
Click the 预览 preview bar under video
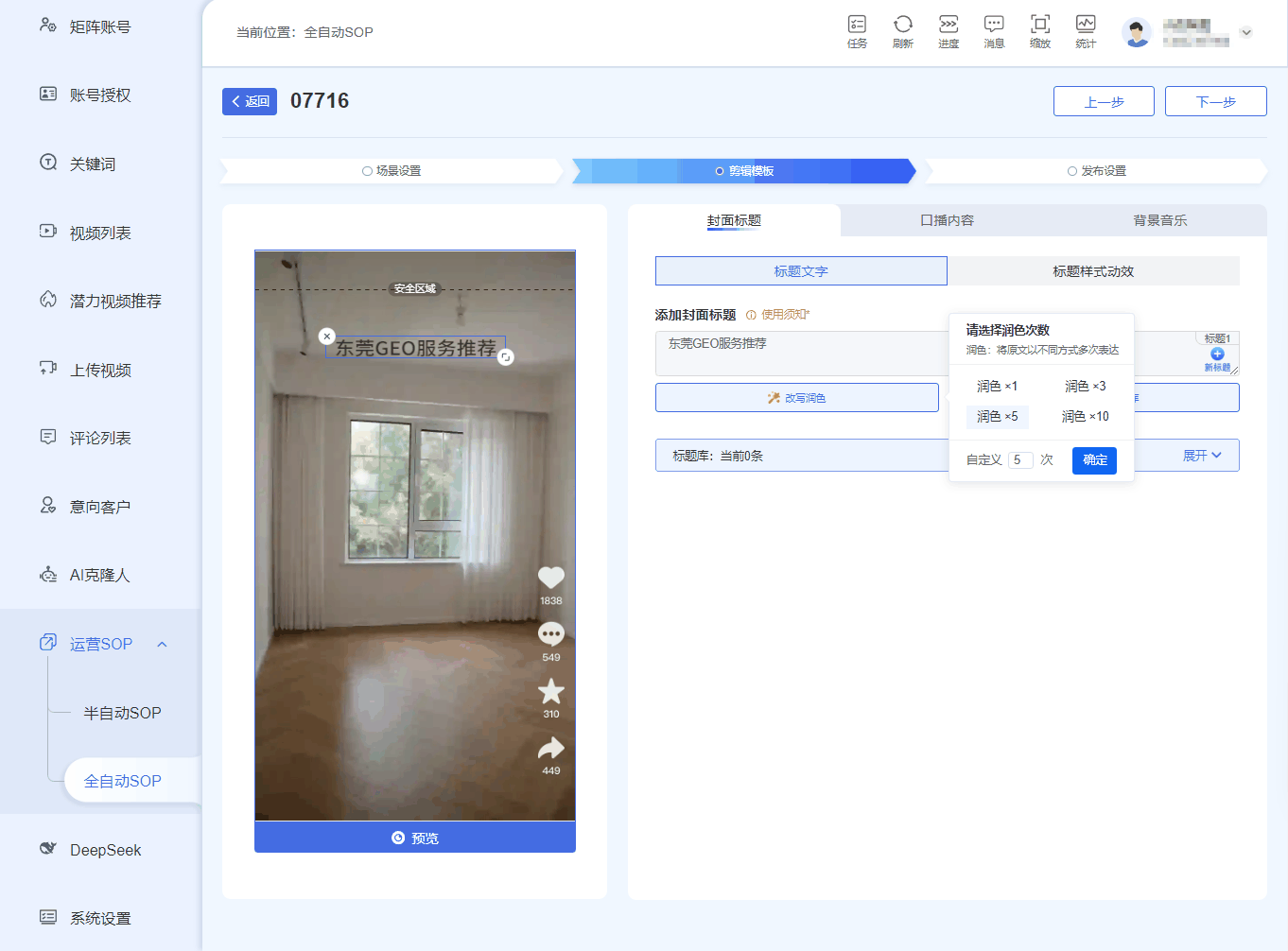click(x=415, y=838)
